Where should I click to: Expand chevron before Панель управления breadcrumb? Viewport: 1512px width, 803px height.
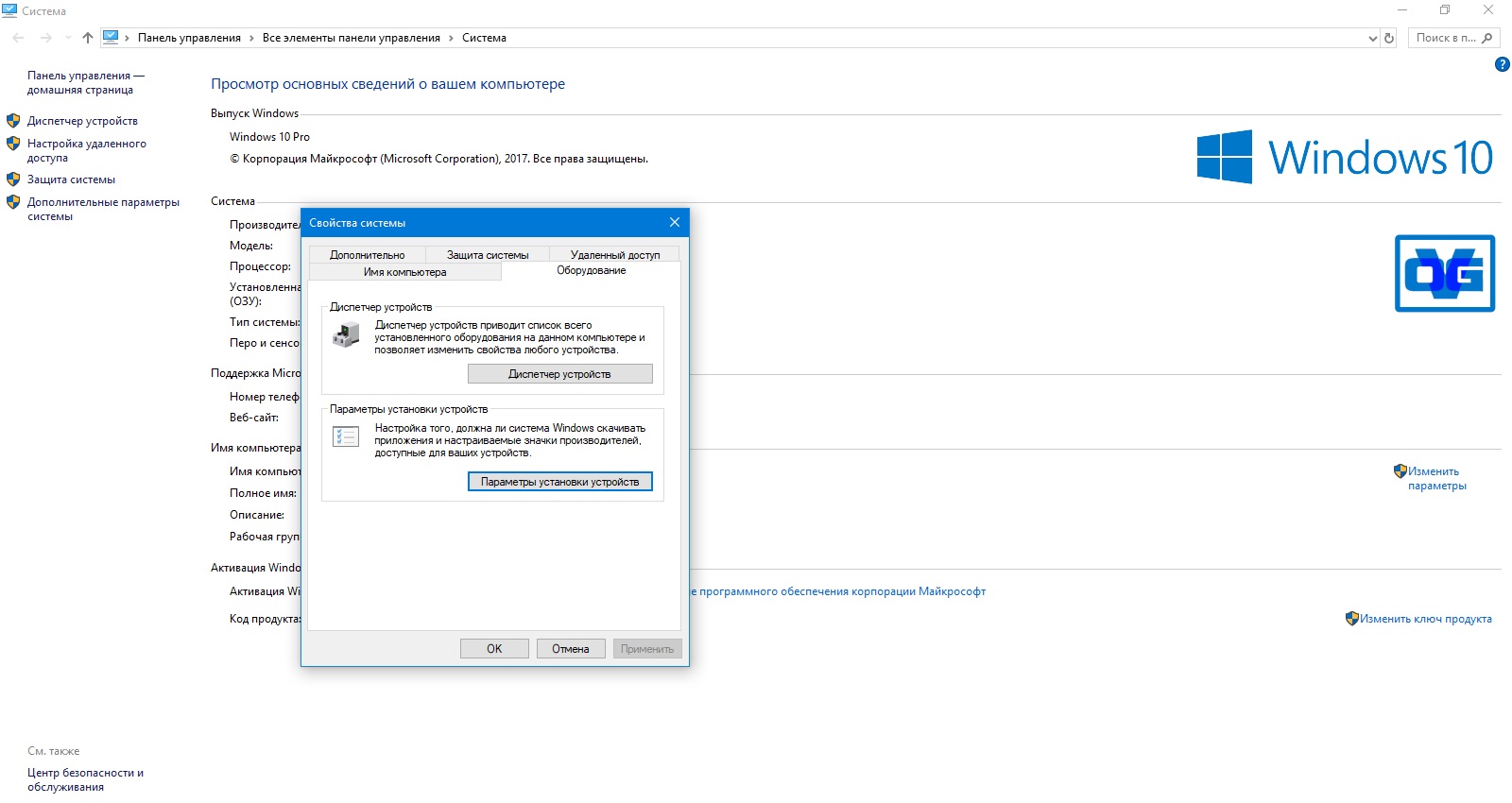coord(127,38)
